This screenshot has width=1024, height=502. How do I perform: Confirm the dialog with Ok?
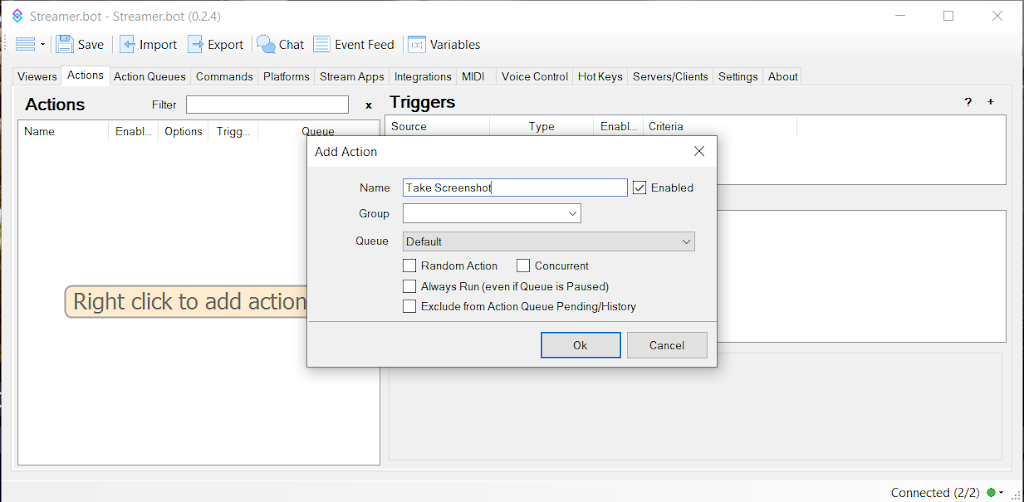pos(580,345)
